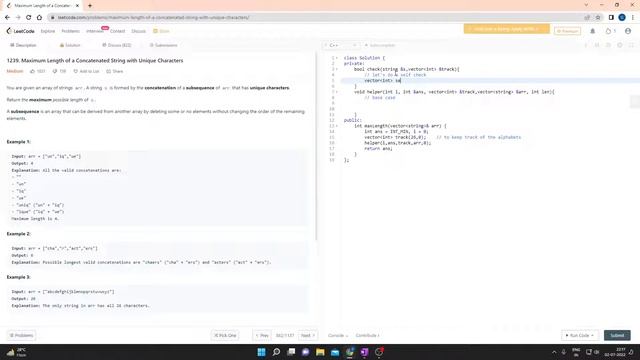Click the browser home icon

coord(39,18)
